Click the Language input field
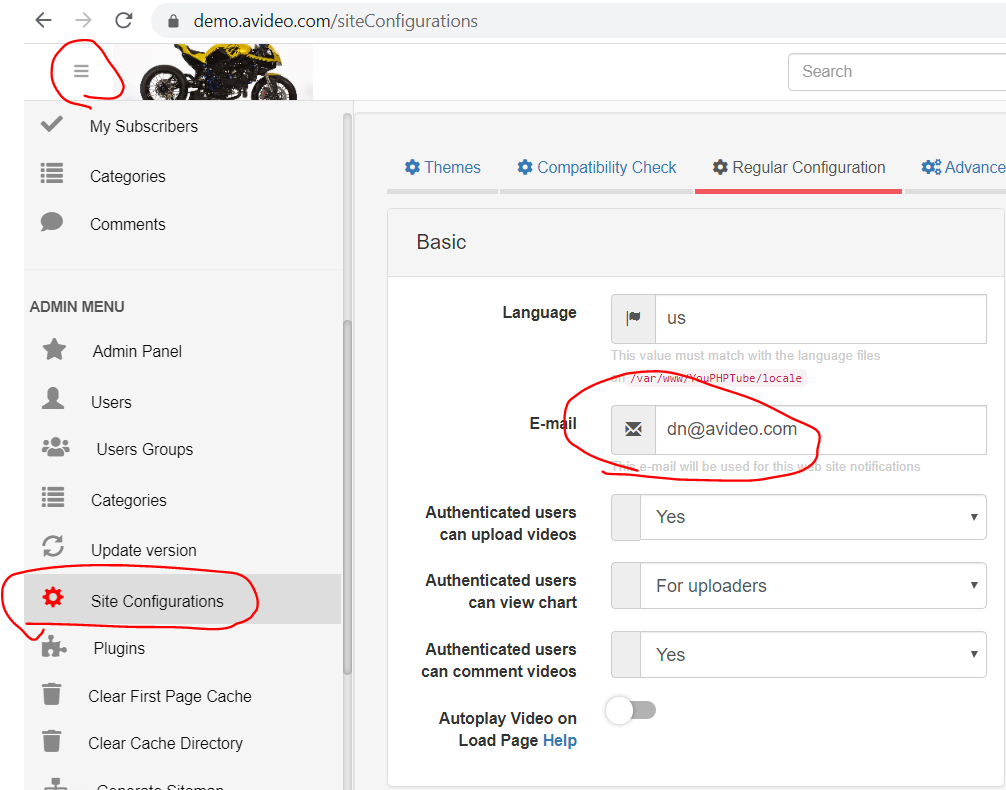The height and width of the screenshot is (790, 1006). [821, 319]
